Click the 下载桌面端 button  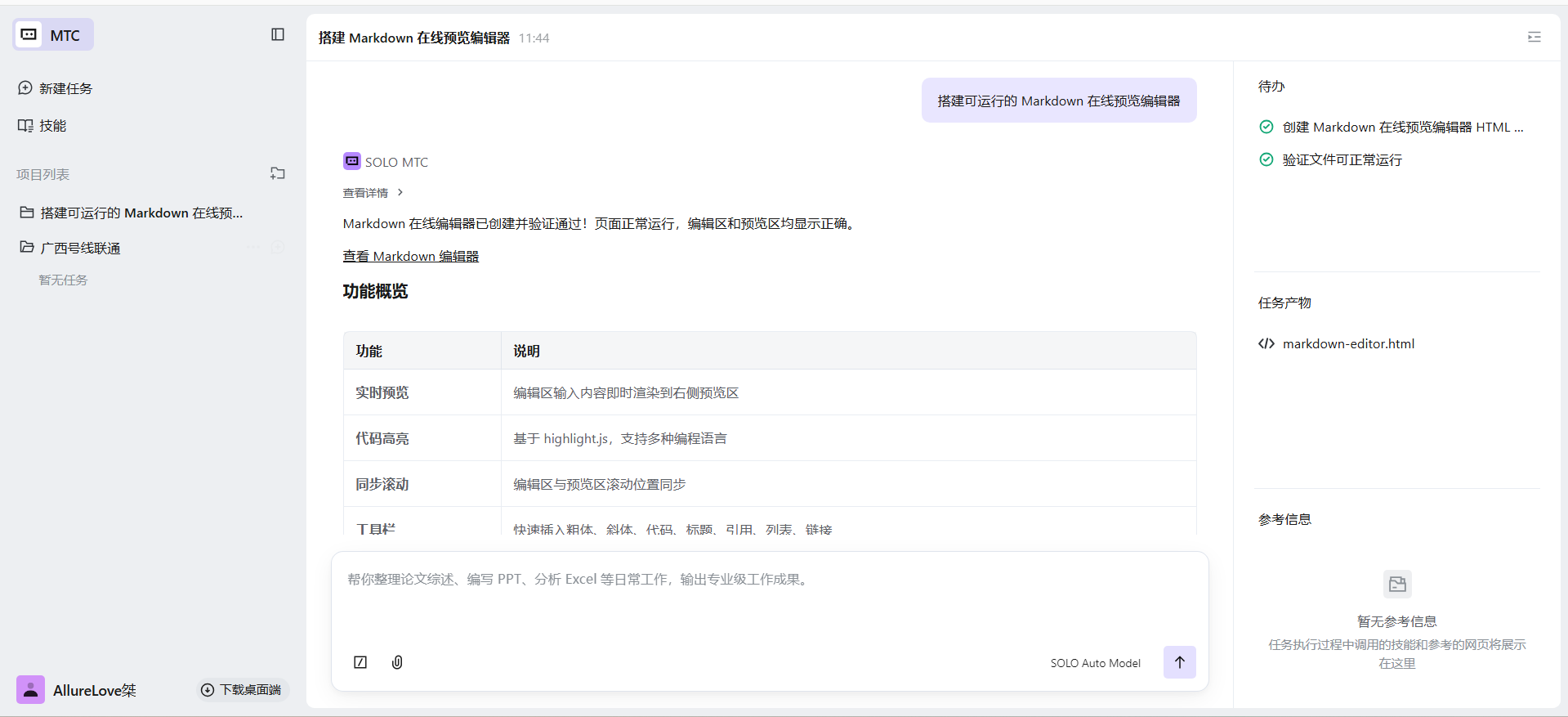(x=242, y=690)
